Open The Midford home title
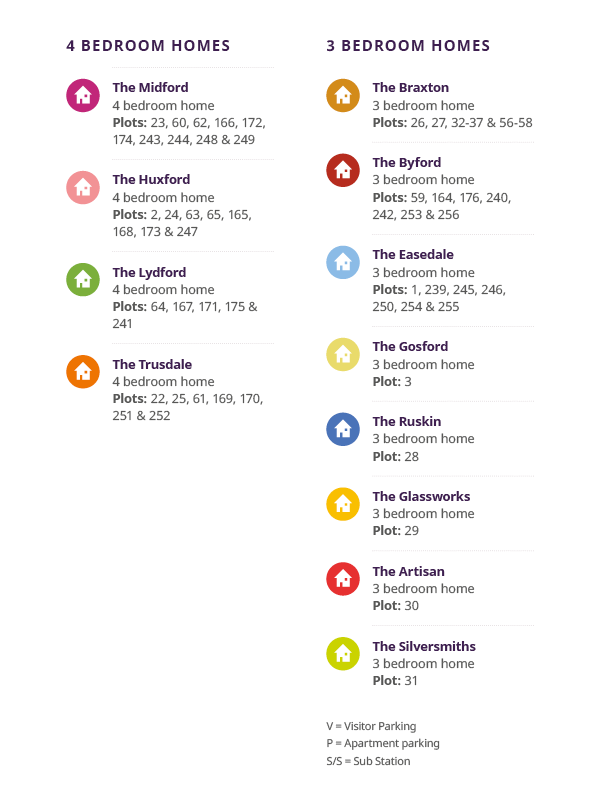 pyautogui.click(x=150, y=88)
